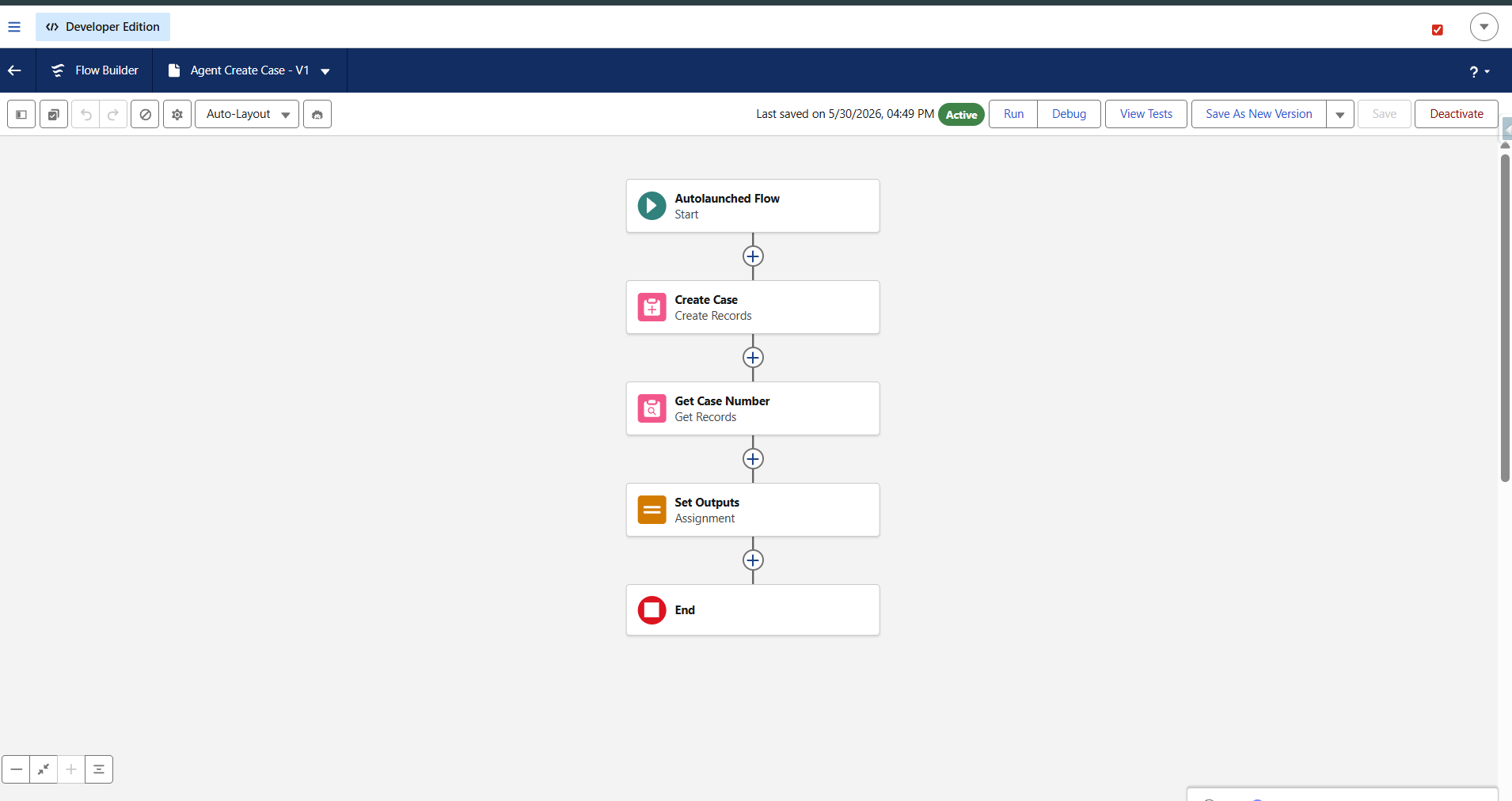Click the Redo arrow
This screenshot has height=801, width=1512.
click(113, 114)
